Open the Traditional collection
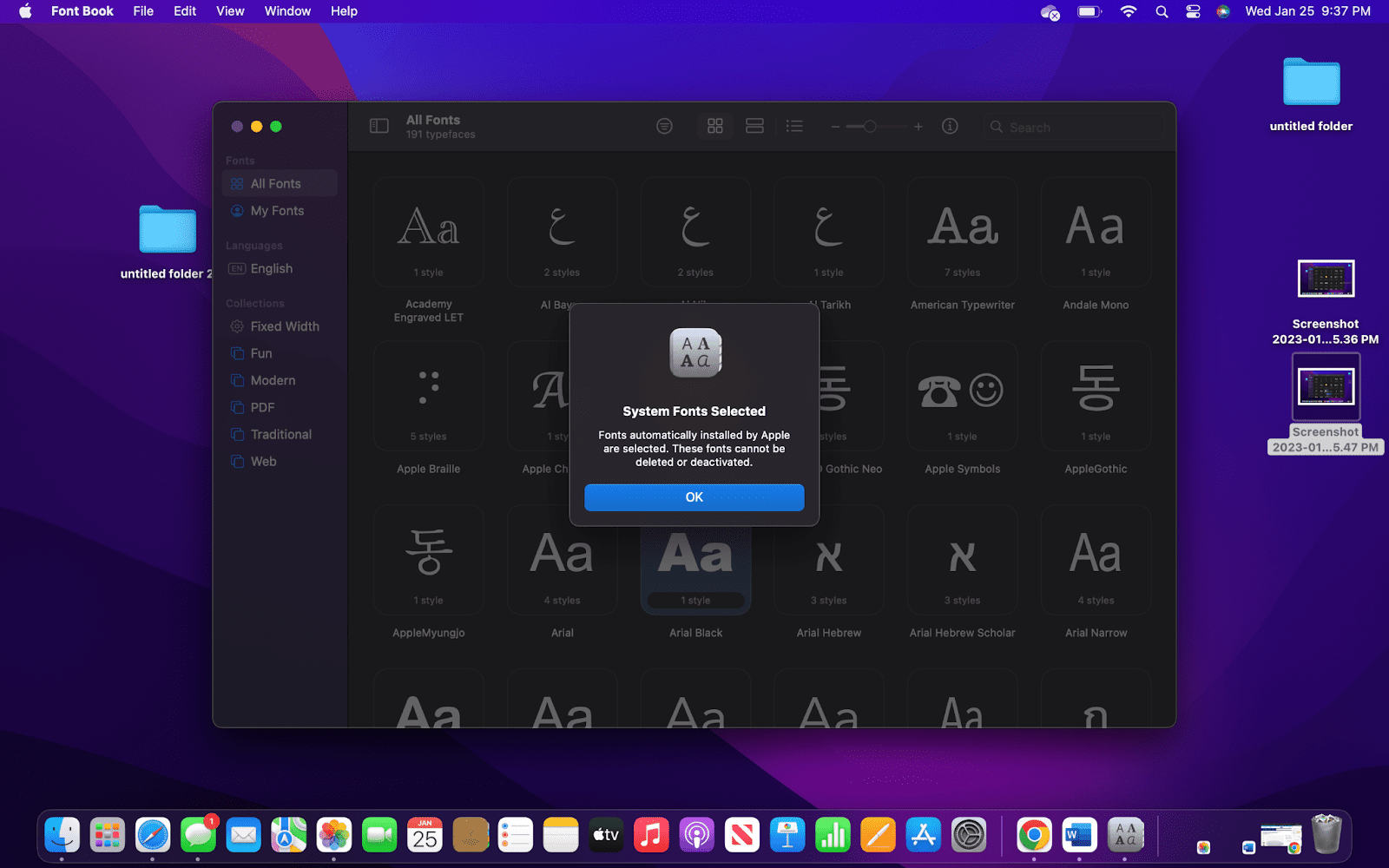The image size is (1389, 868). tap(280, 434)
